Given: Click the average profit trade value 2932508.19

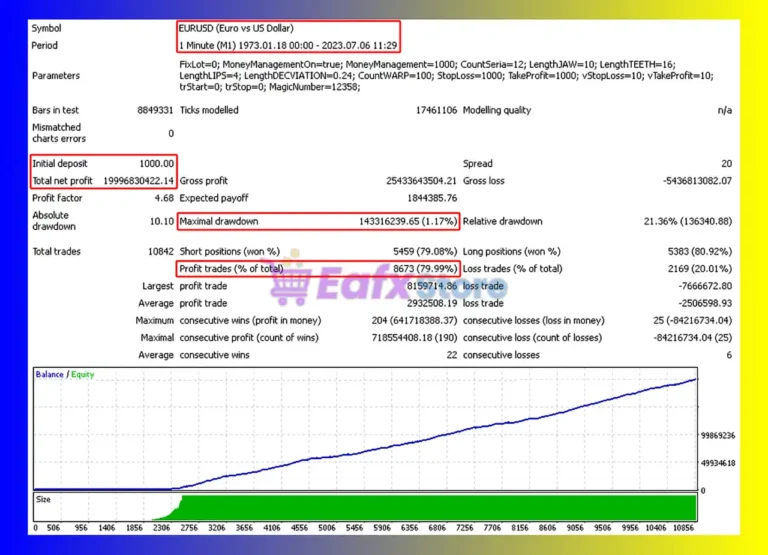Looking at the screenshot, I should pos(432,303).
